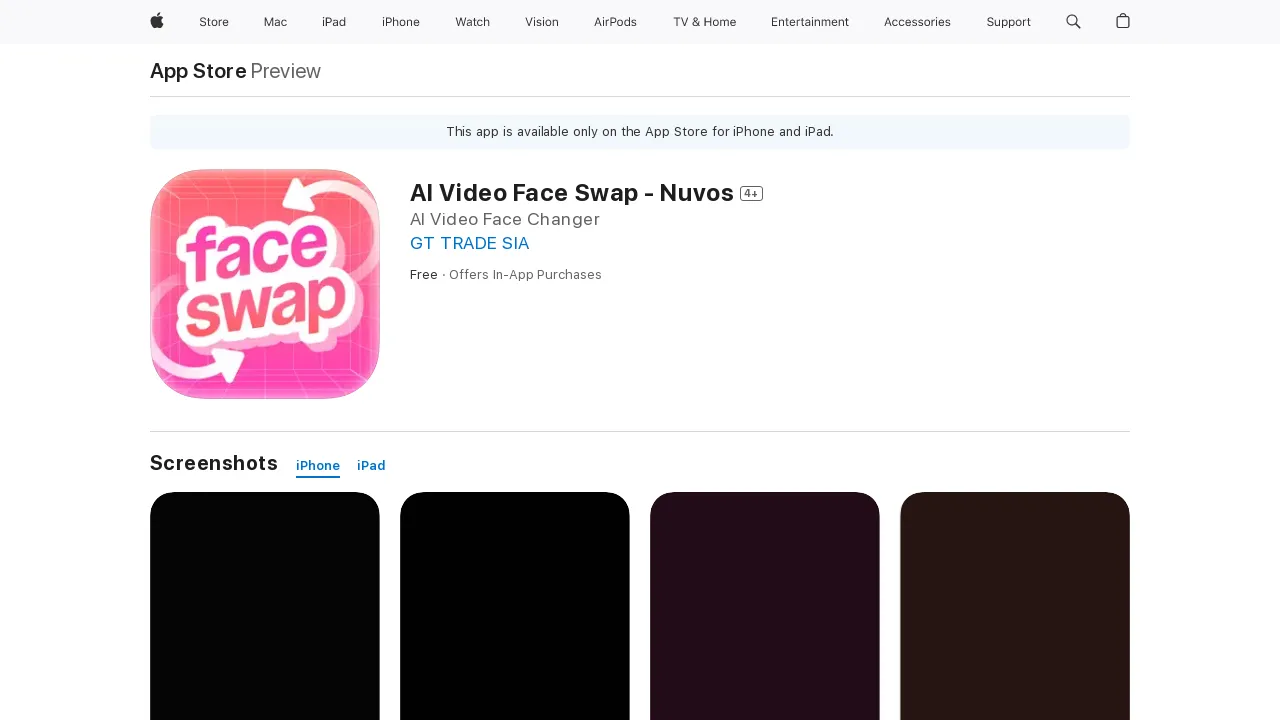Click the App Store heading link
The height and width of the screenshot is (720, 1280).
pyautogui.click(x=198, y=71)
